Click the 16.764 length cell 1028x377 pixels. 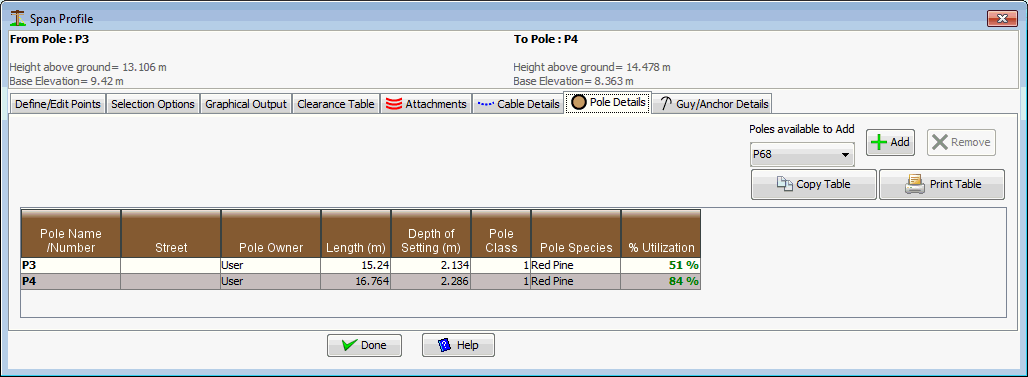tap(356, 281)
